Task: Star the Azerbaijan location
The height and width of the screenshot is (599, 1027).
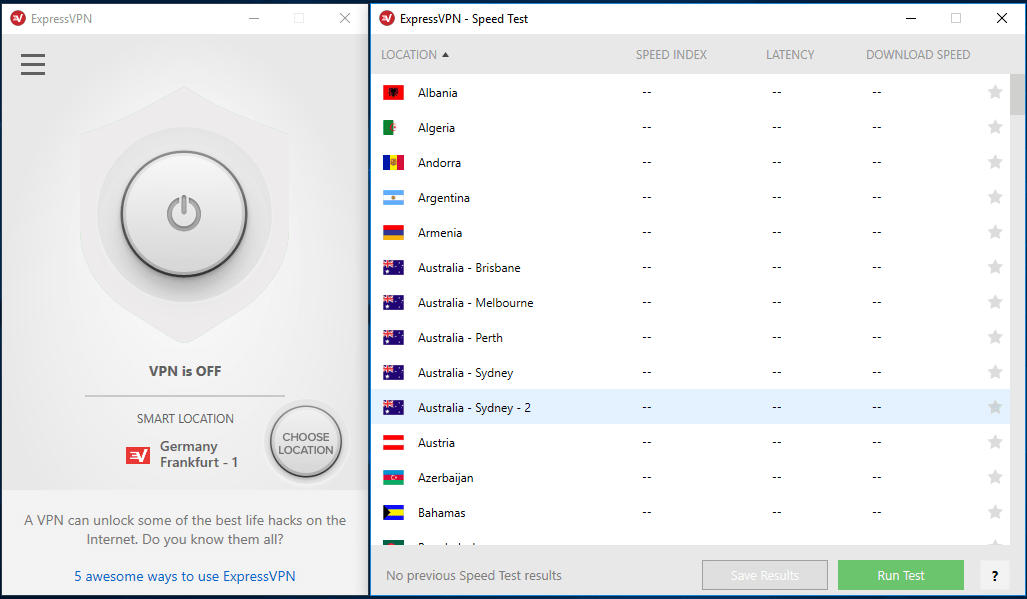Action: click(x=995, y=477)
